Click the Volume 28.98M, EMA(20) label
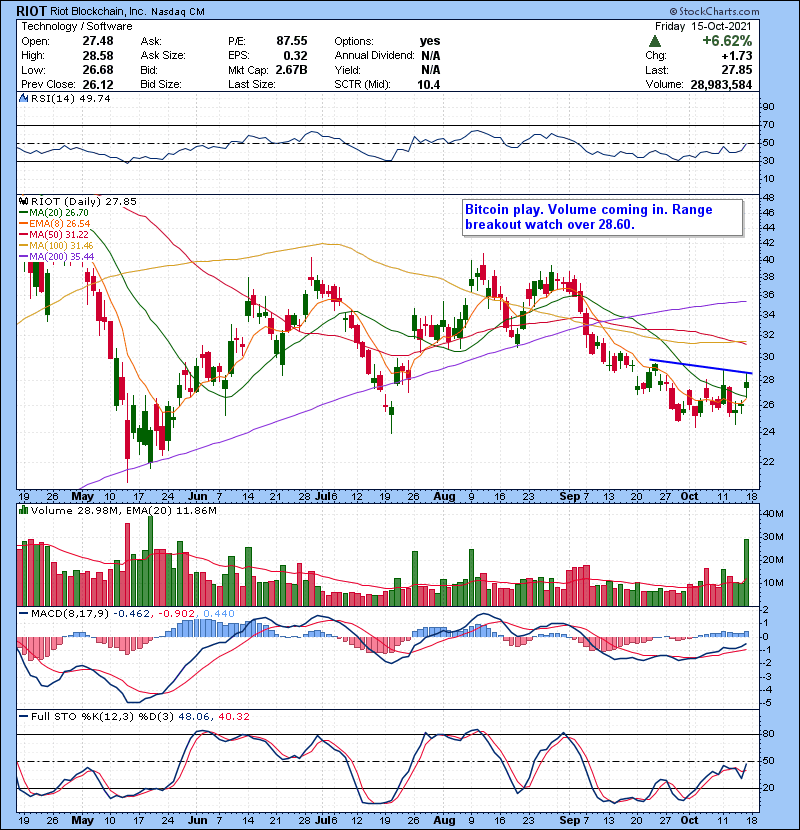The width and height of the screenshot is (800, 830). point(123,510)
